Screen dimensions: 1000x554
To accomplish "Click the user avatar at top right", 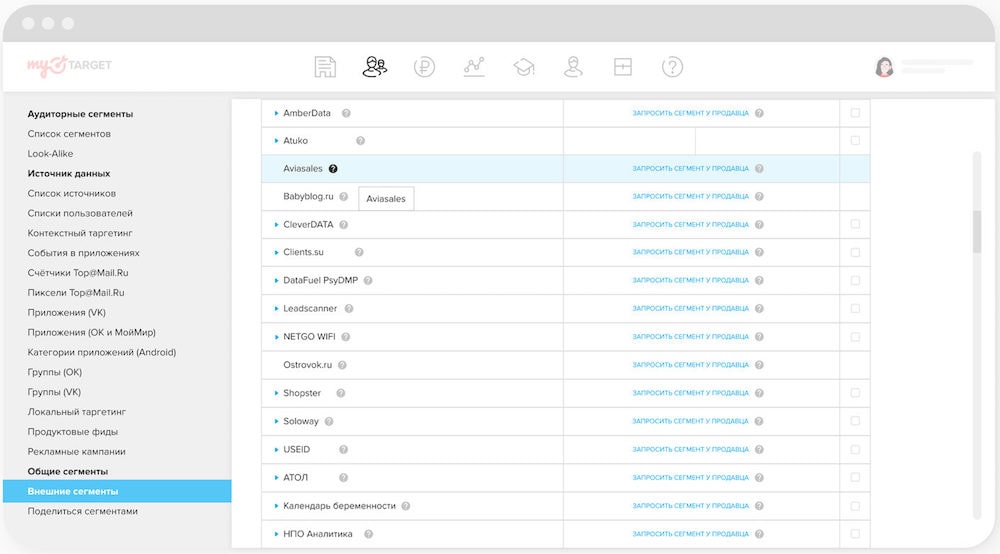I will [884, 67].
